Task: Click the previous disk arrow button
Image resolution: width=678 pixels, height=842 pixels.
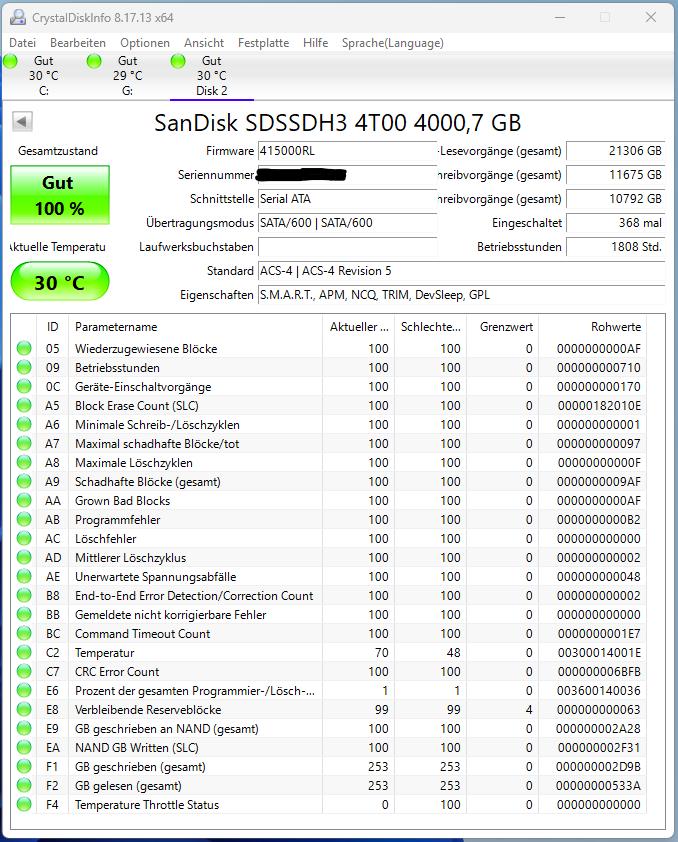Action: point(23,121)
